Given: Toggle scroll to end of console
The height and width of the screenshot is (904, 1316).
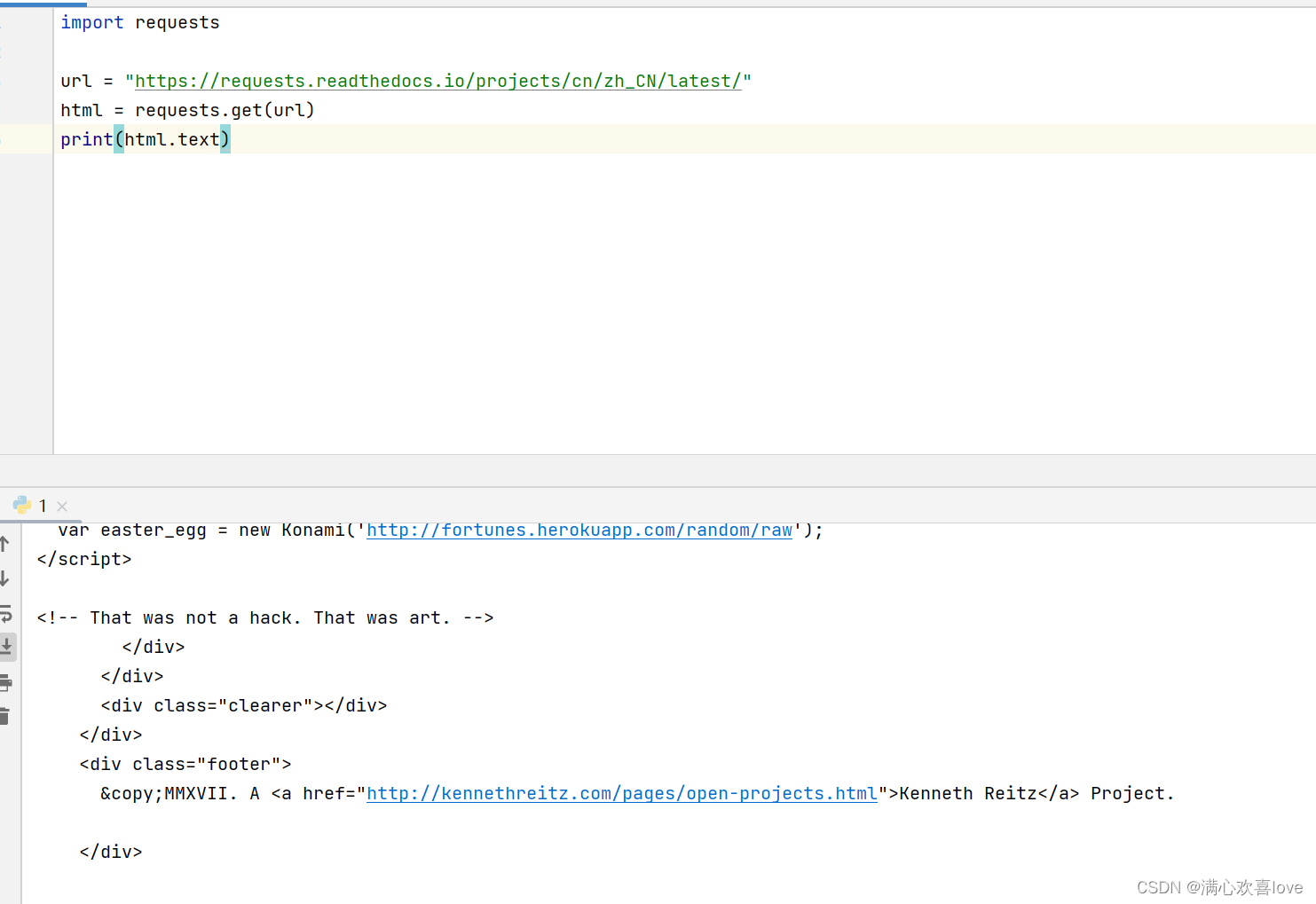Looking at the screenshot, I should coord(6,647).
